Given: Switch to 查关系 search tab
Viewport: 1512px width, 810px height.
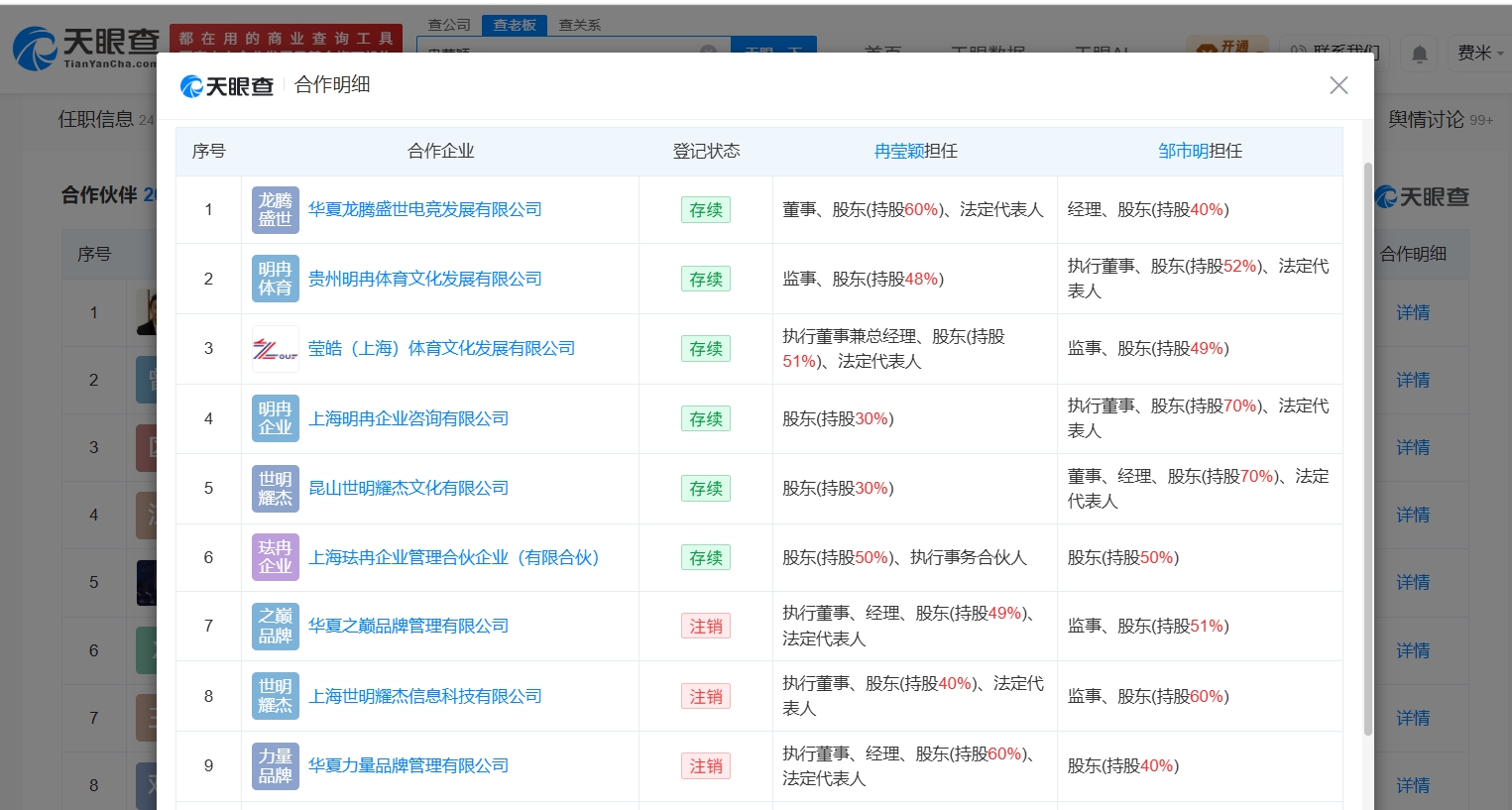Looking at the screenshot, I should [x=580, y=25].
